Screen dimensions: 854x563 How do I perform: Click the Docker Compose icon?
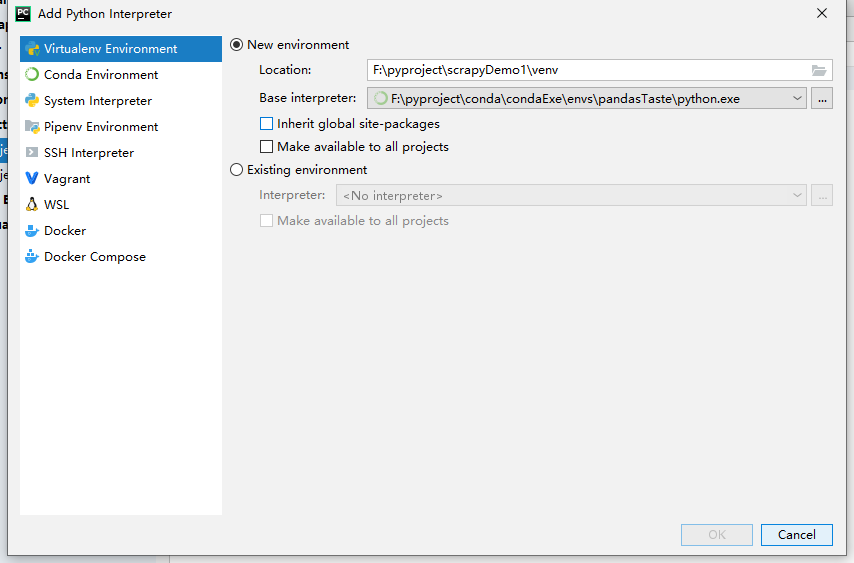click(32, 256)
